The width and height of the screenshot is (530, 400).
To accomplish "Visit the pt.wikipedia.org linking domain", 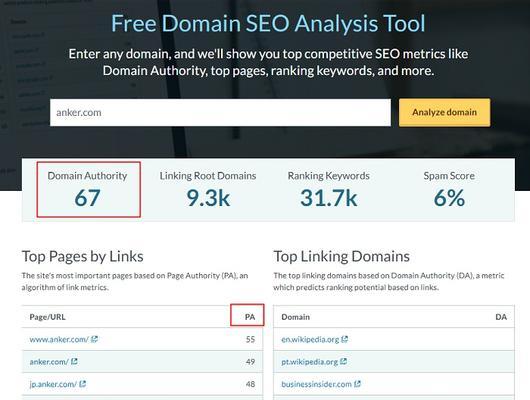I will click(x=310, y=362).
